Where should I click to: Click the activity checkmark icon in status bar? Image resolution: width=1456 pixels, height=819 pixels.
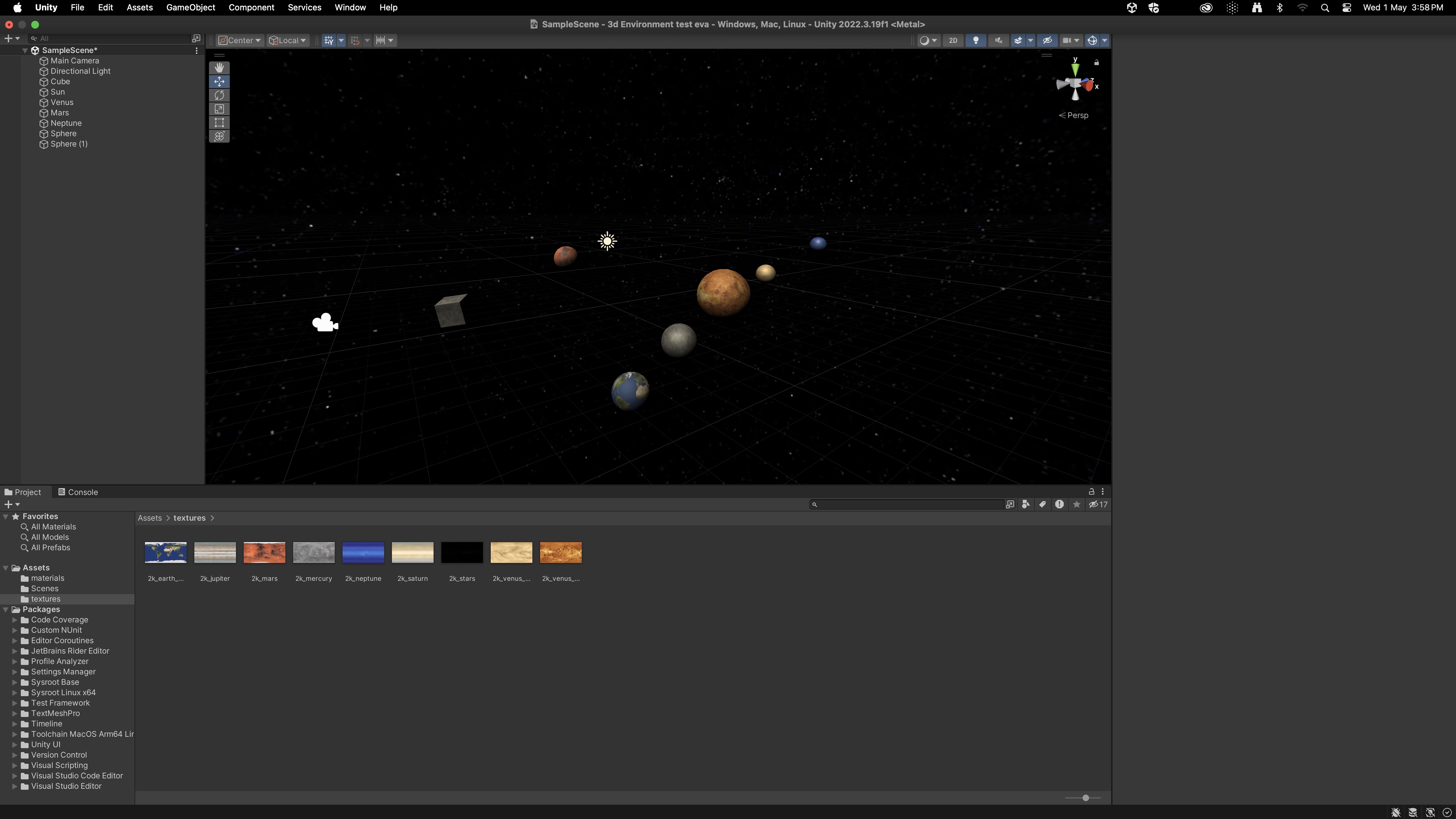pyautogui.click(x=1447, y=812)
